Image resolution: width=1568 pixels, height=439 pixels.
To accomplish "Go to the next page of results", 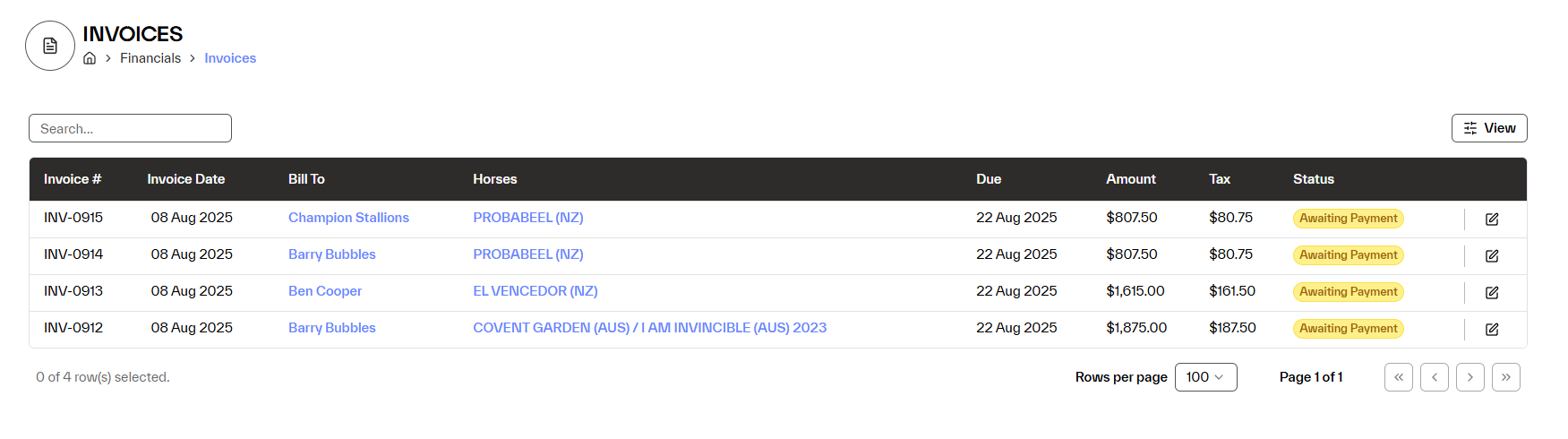I will [x=1470, y=377].
